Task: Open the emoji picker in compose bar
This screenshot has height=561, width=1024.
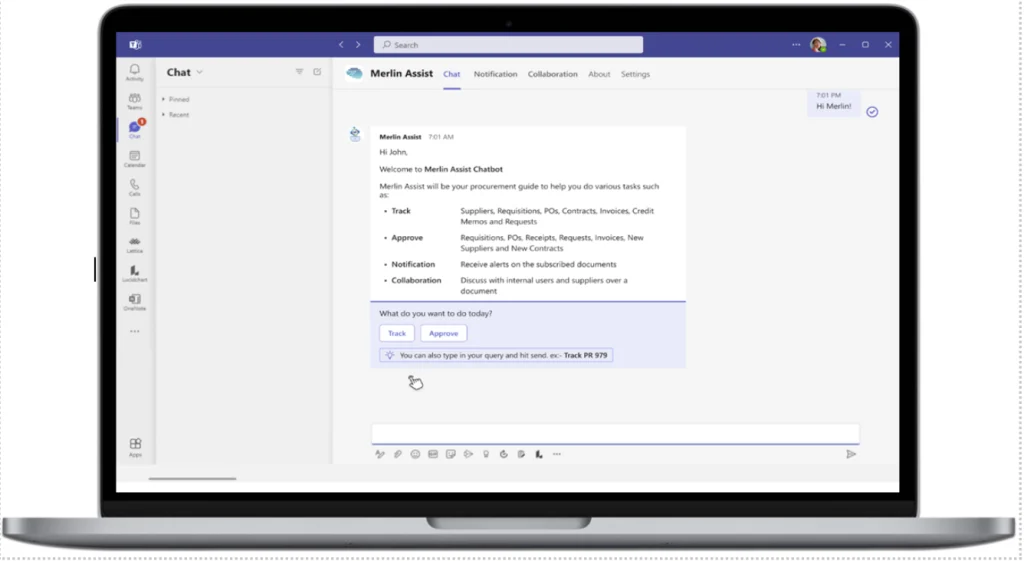Action: tap(415, 454)
